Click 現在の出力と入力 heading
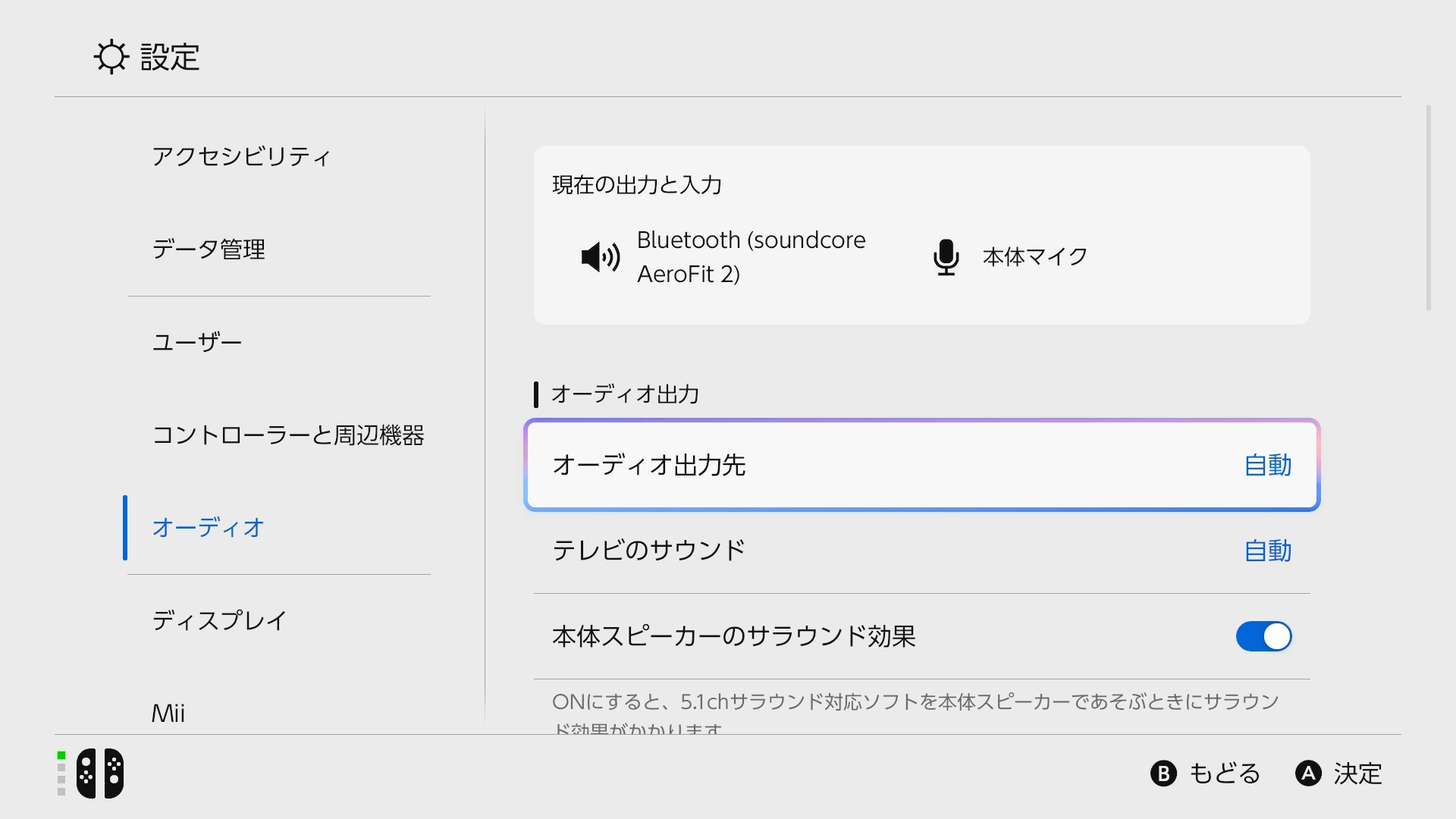Image resolution: width=1456 pixels, height=819 pixels. coord(637,185)
